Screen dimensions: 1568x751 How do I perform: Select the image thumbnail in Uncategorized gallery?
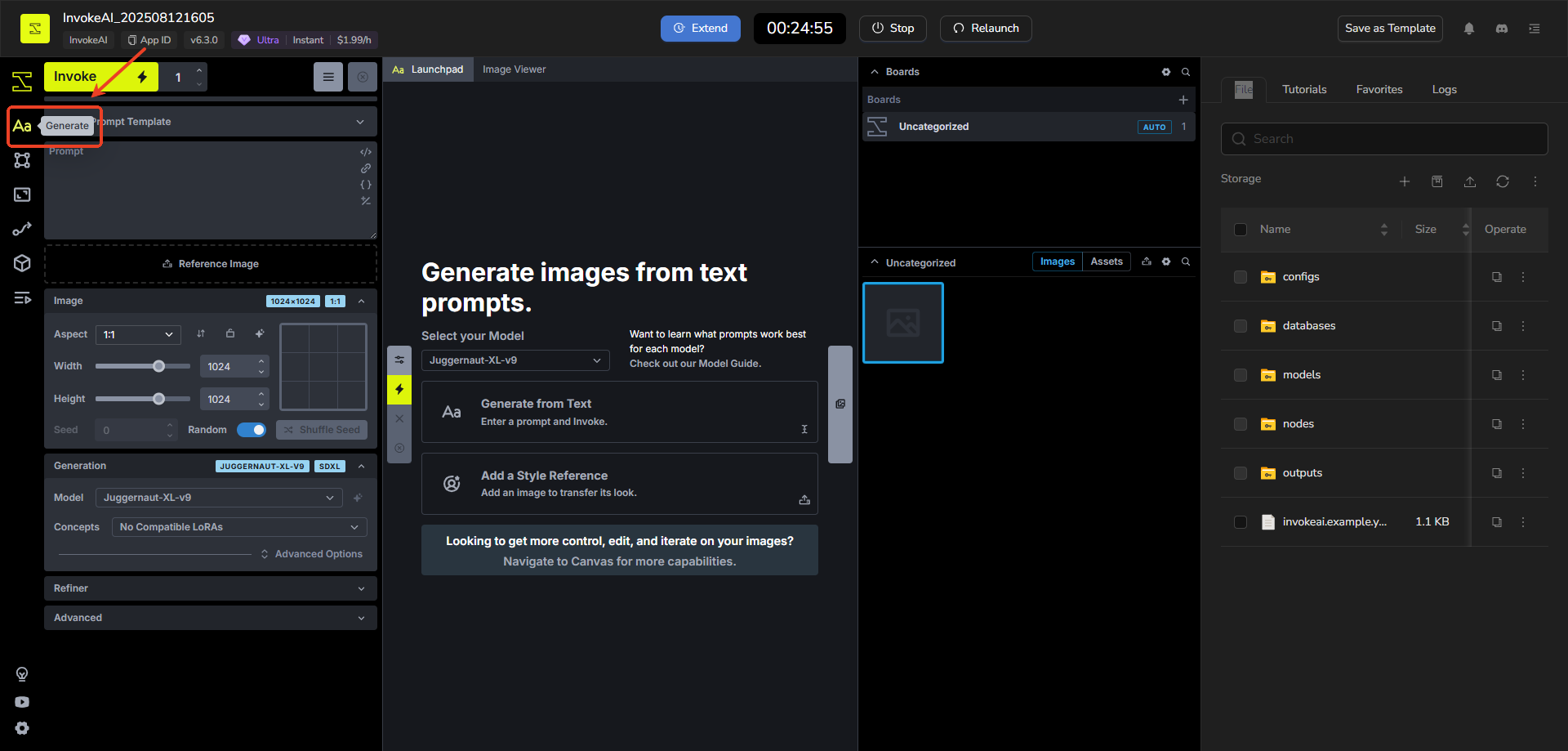903,323
